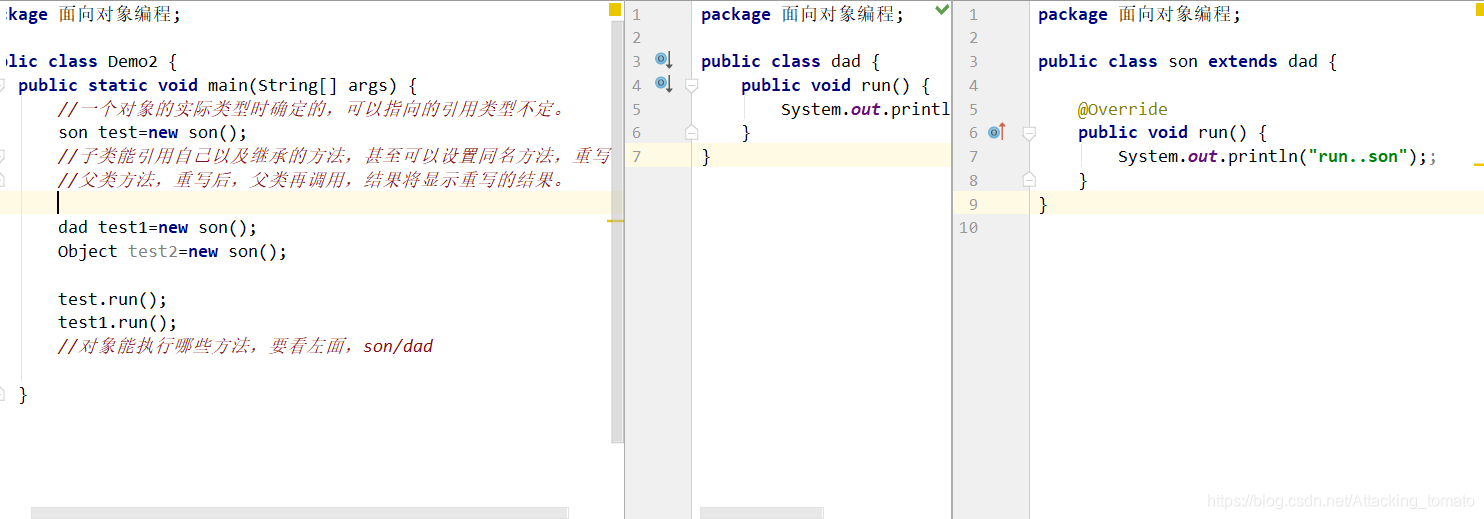Click the subclass marker beside 'public class dad'
The height and width of the screenshot is (519, 1484).
tap(663, 60)
